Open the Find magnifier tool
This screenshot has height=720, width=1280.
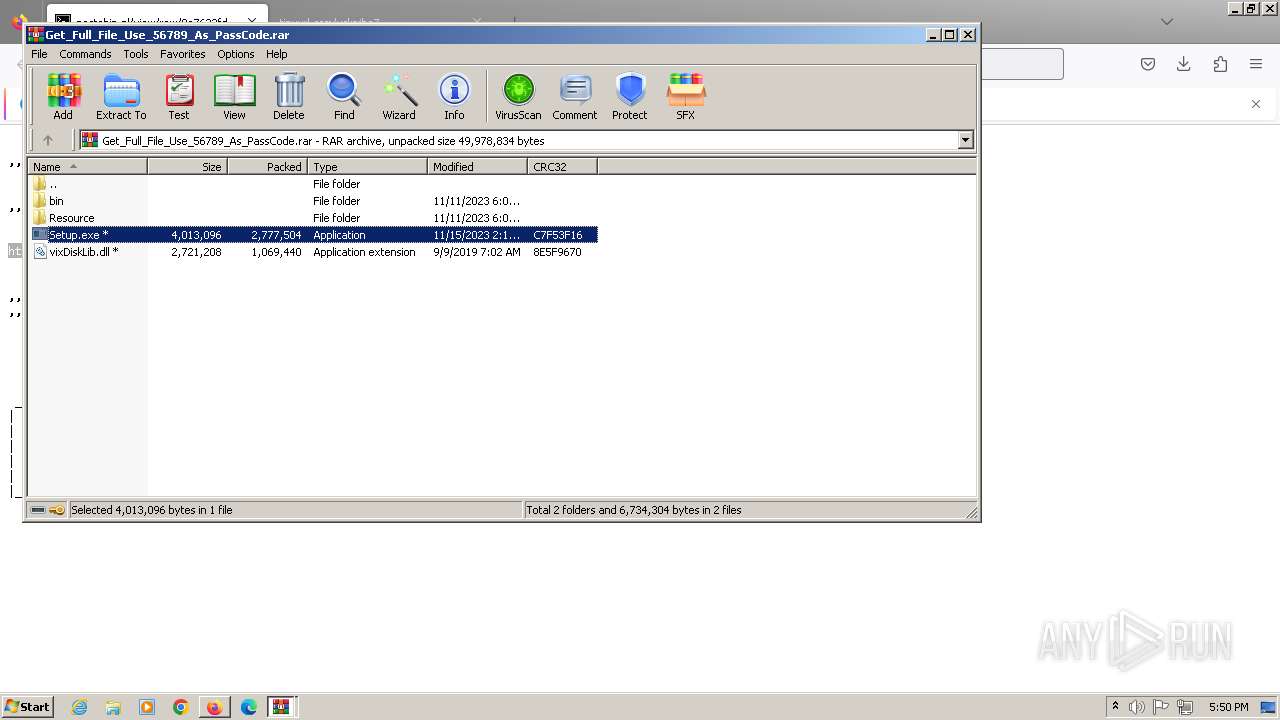coord(344,96)
